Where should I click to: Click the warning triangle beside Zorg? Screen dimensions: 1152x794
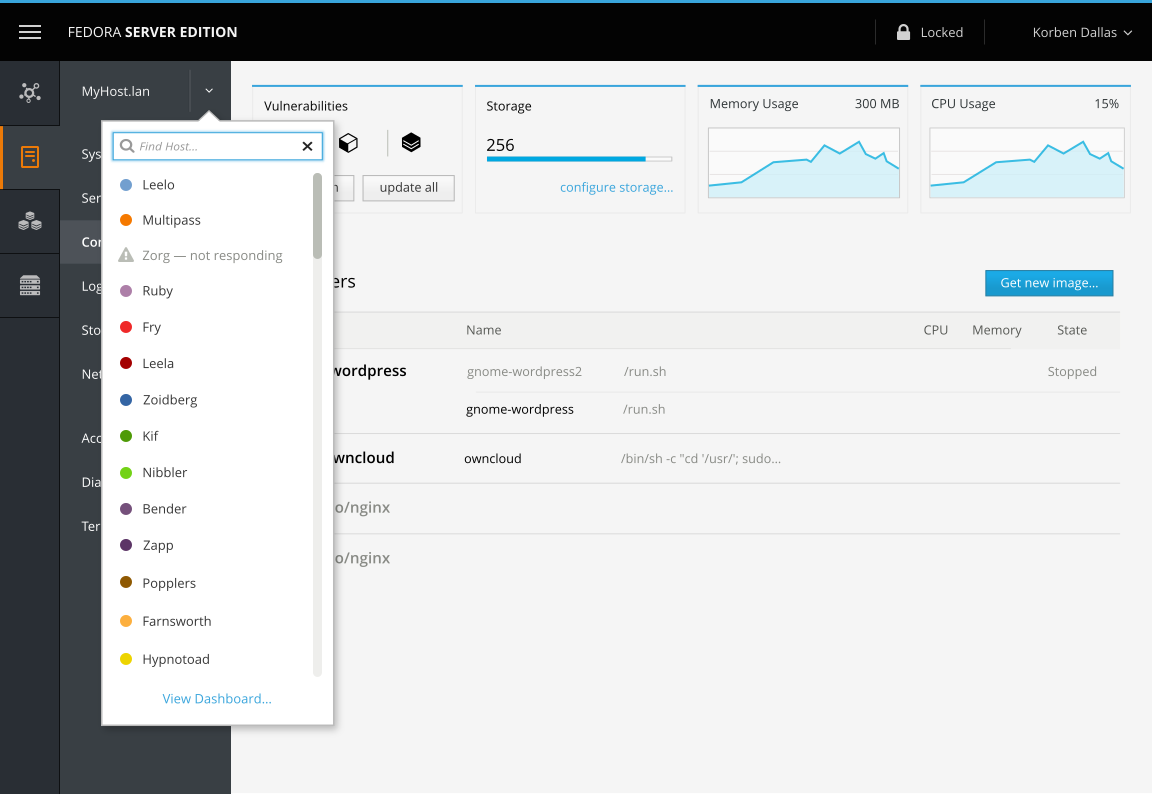[x=126, y=255]
